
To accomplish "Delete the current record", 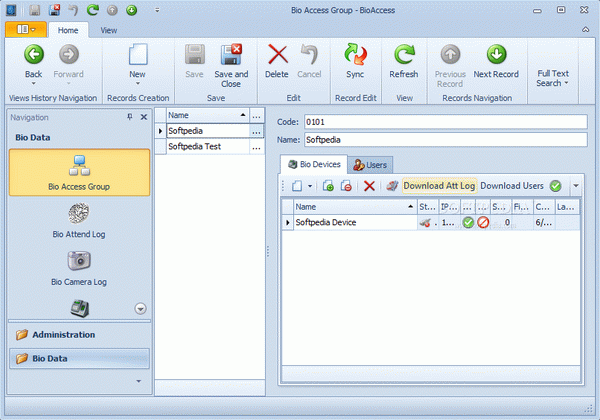I will pos(277,61).
